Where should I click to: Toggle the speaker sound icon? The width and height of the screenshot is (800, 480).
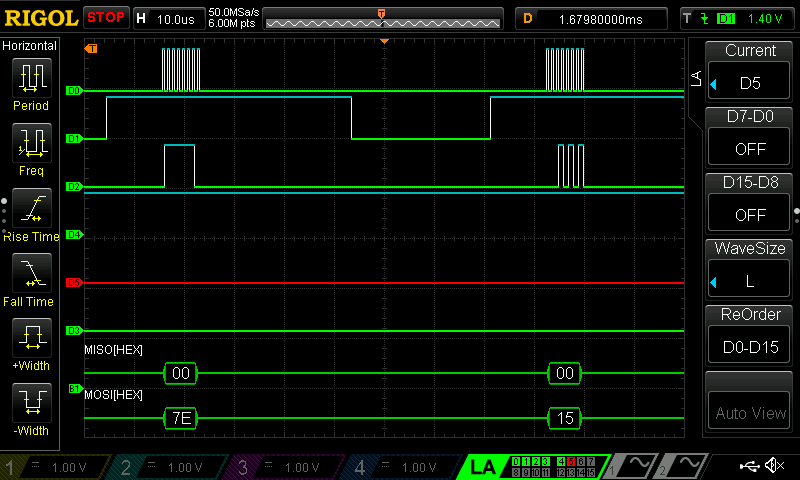pyautogui.click(x=774, y=466)
